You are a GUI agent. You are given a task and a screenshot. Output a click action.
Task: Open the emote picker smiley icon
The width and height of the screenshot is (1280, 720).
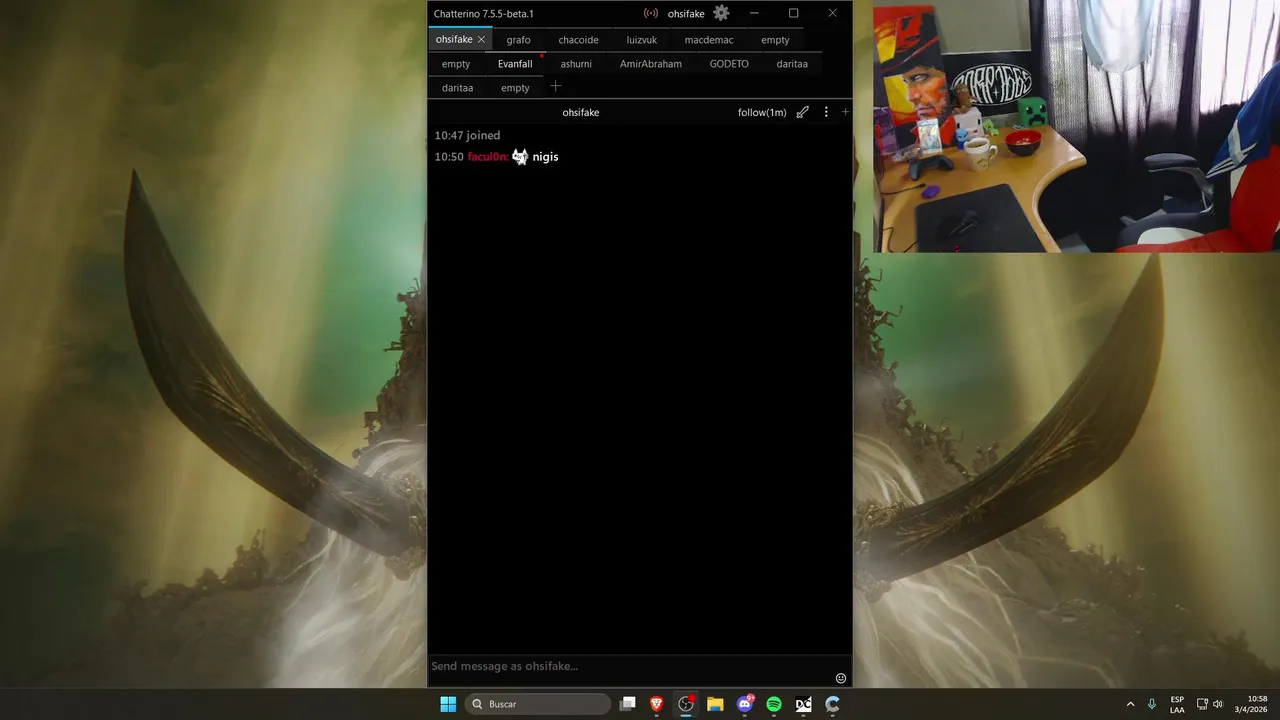click(x=841, y=678)
